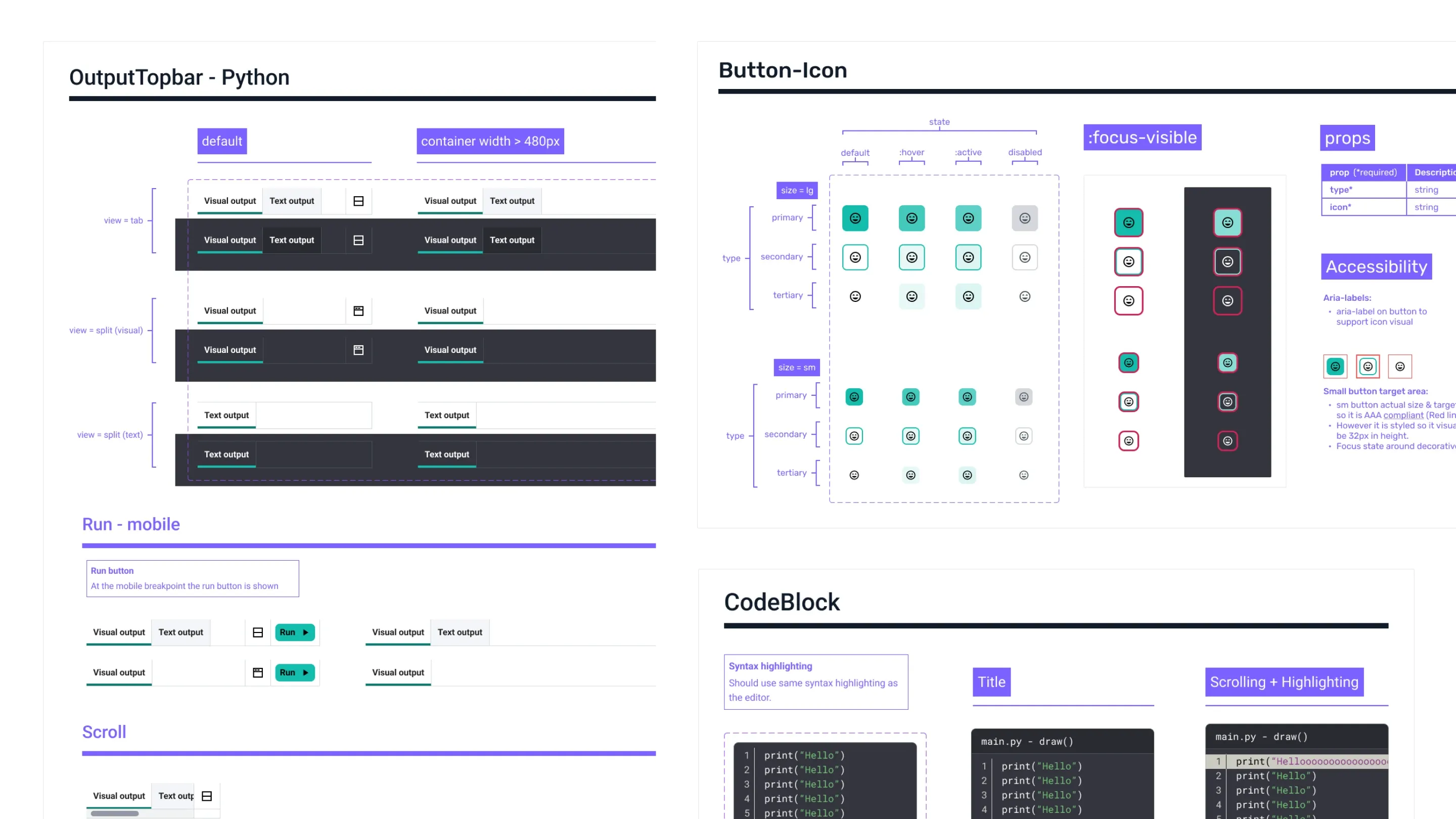The width and height of the screenshot is (1456, 819).
Task: Click the split view icon in OutputTopbar
Action: [x=358, y=310]
